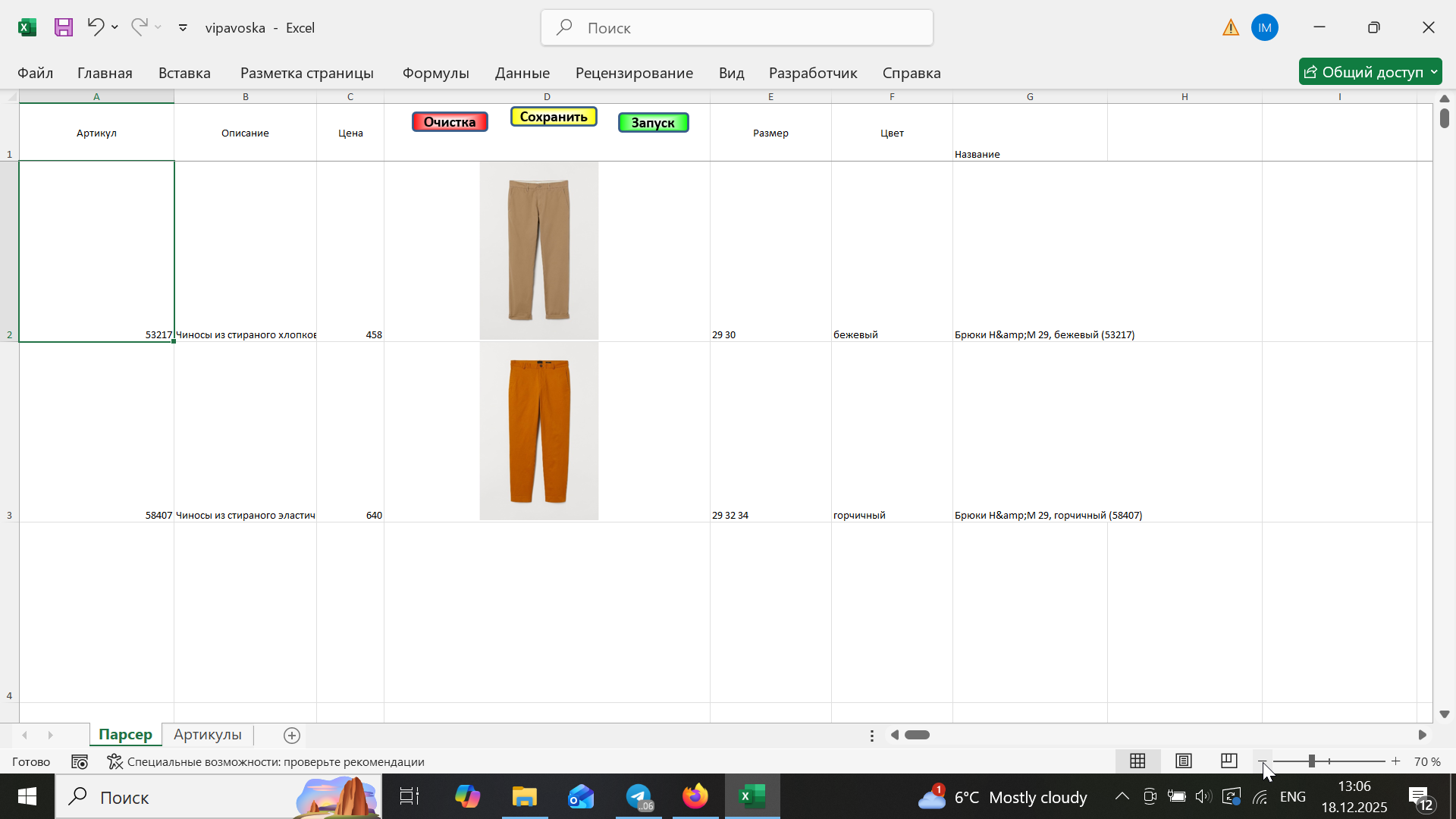Switch to the Артикулы sheet tab
Image resolution: width=1456 pixels, height=819 pixels.
point(207,735)
